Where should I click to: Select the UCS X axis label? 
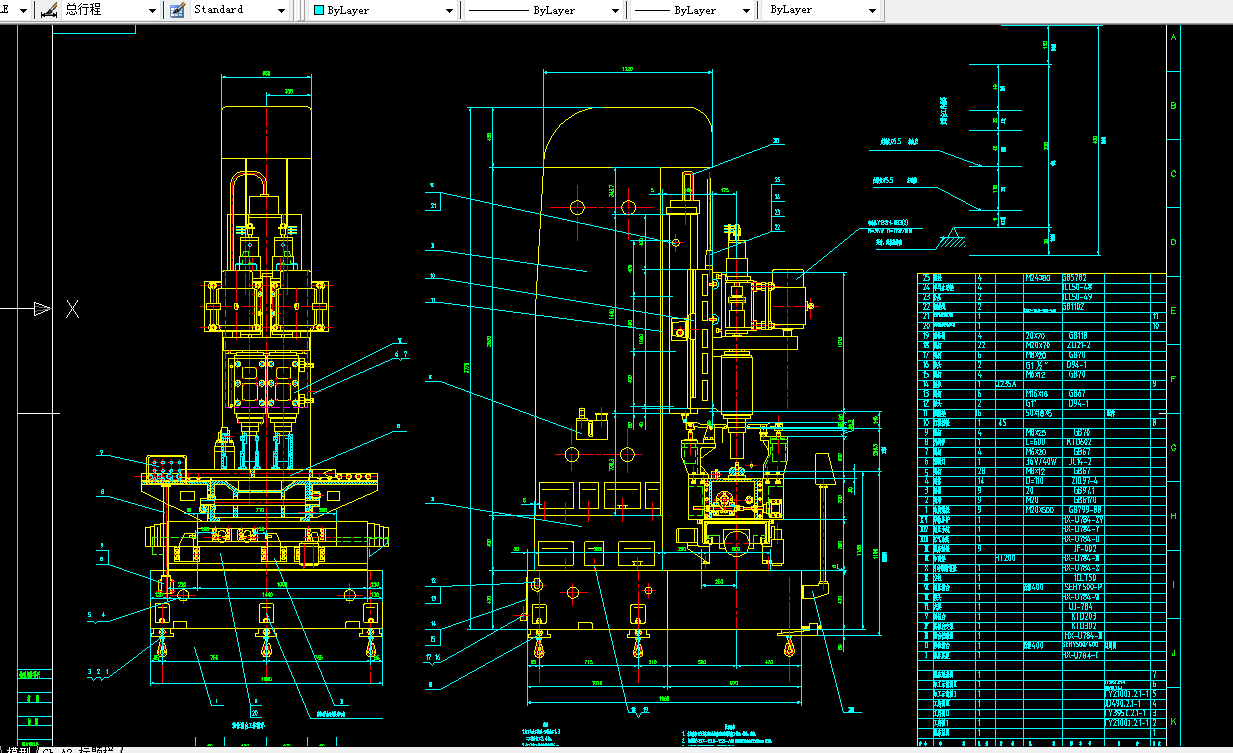[72, 309]
